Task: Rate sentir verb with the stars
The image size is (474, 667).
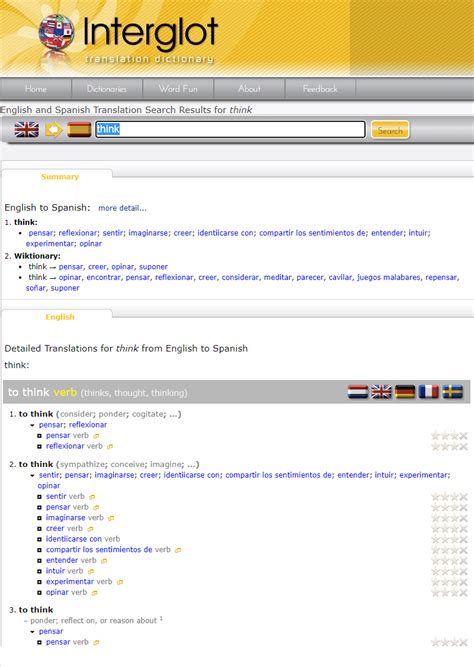Action: point(449,496)
